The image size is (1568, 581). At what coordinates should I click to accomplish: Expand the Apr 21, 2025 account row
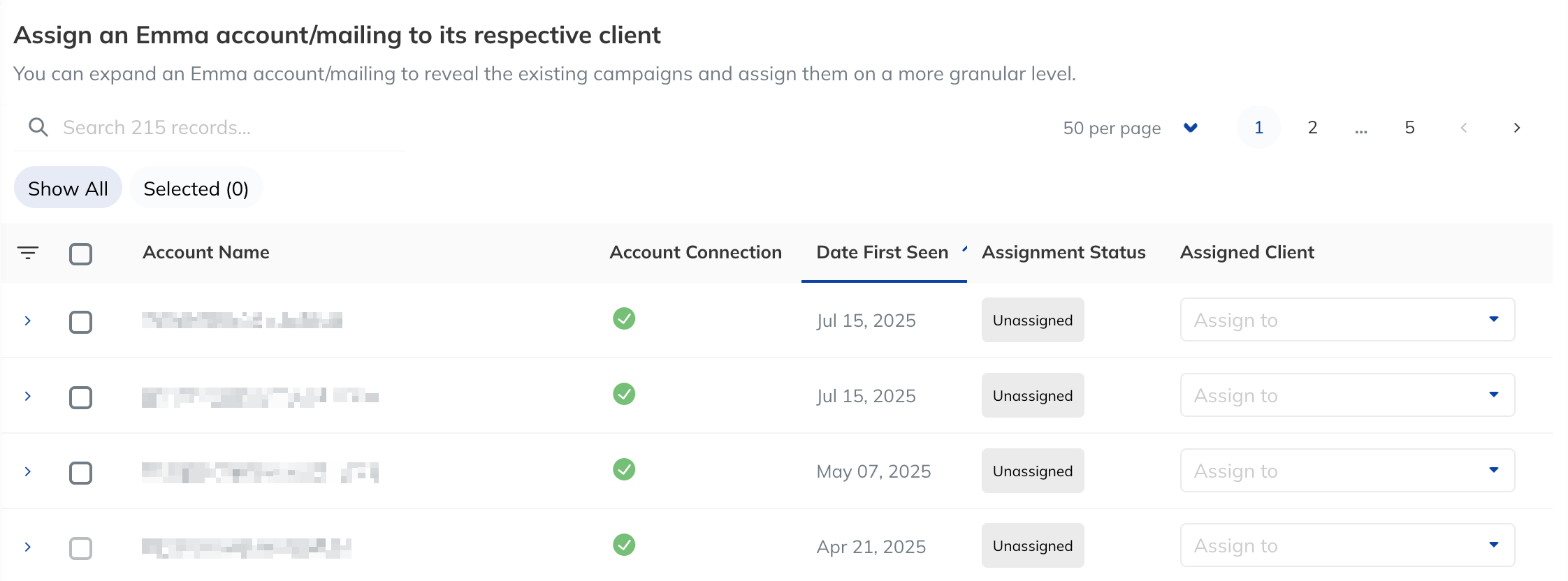[x=28, y=547]
